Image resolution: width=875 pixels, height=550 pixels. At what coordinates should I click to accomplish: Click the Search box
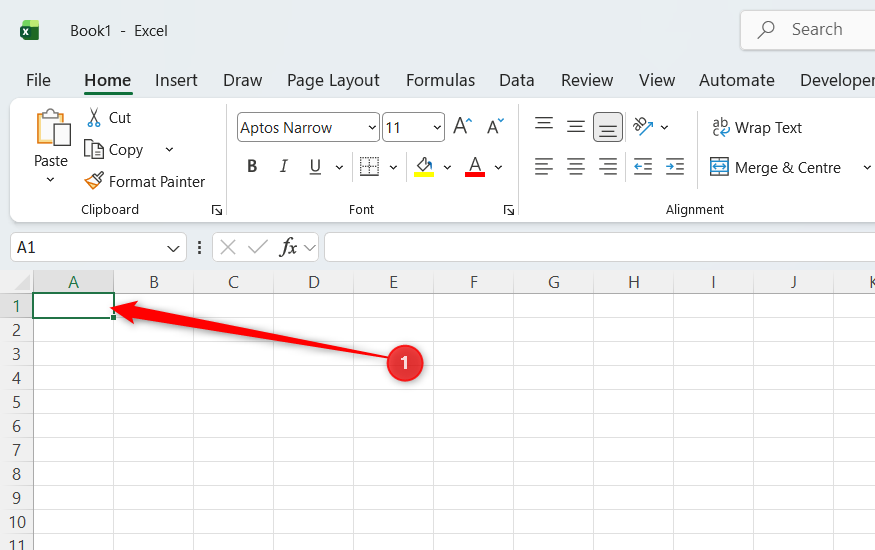[x=807, y=30]
